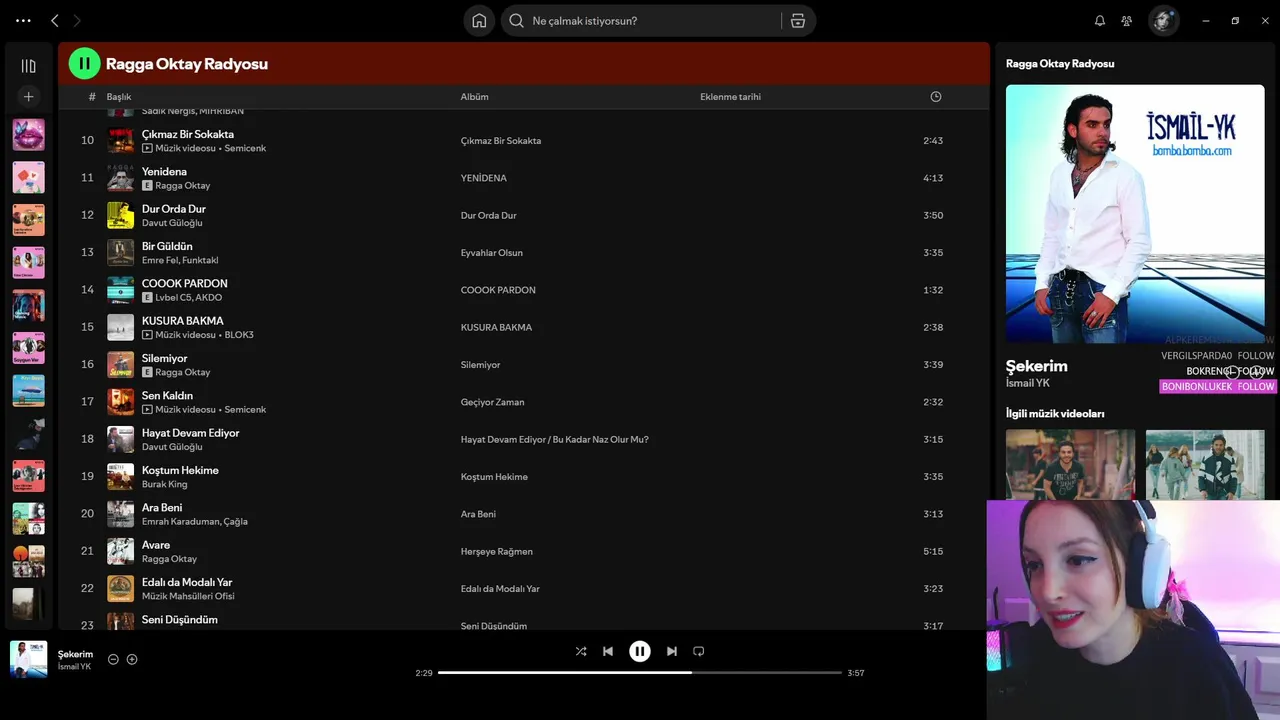The width and height of the screenshot is (1280, 720).
Task: Play the second related music video thumbnail
Action: pos(1205,465)
